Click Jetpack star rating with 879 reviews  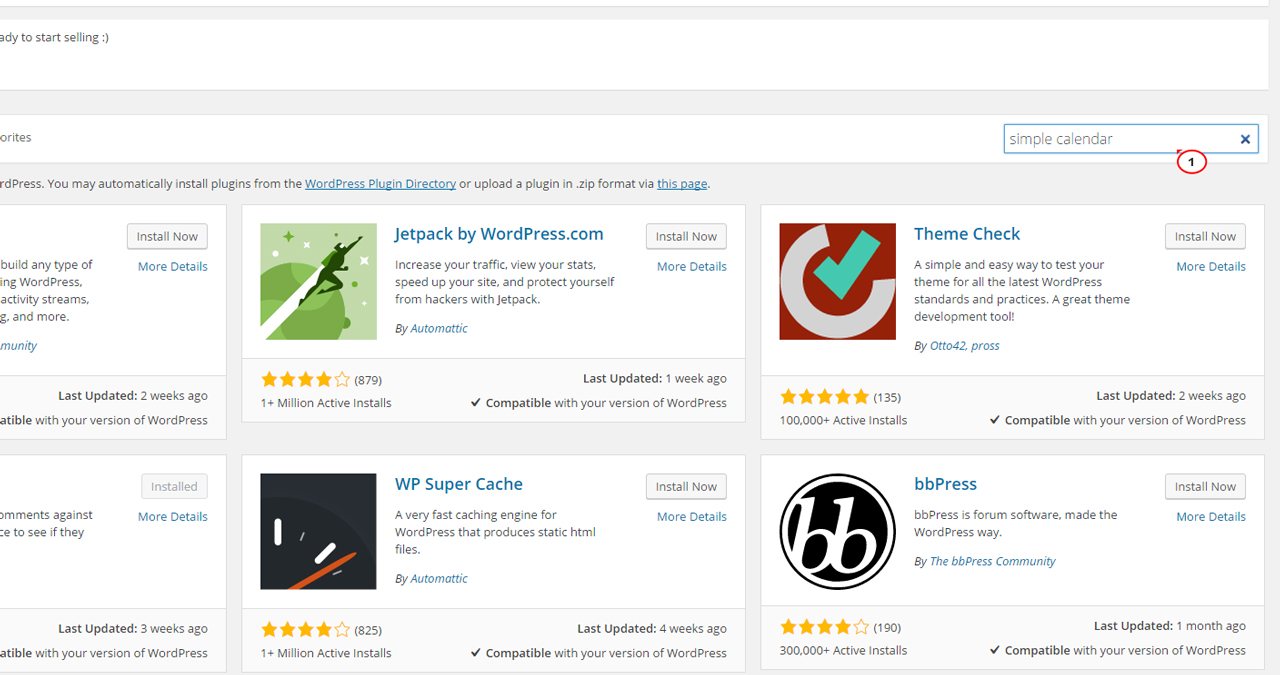point(306,380)
